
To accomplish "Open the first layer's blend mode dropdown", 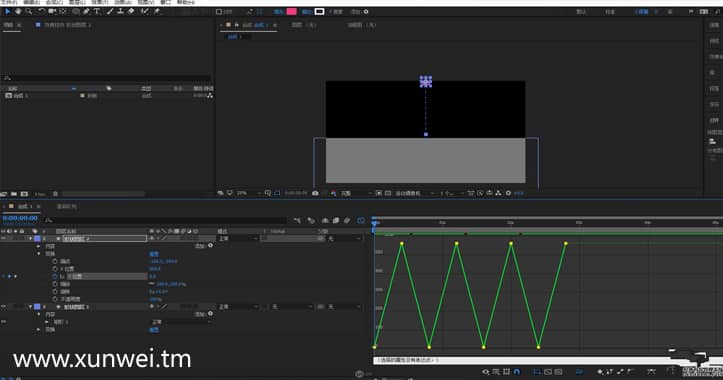I will [x=237, y=238].
